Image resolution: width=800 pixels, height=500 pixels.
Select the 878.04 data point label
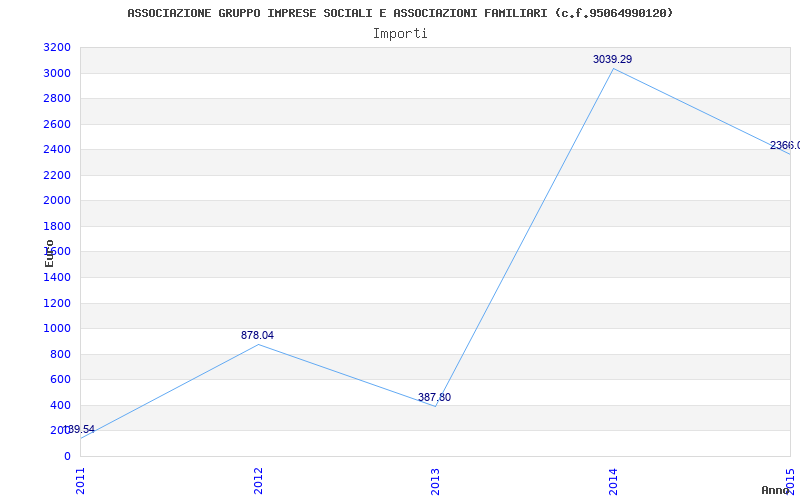257,336
